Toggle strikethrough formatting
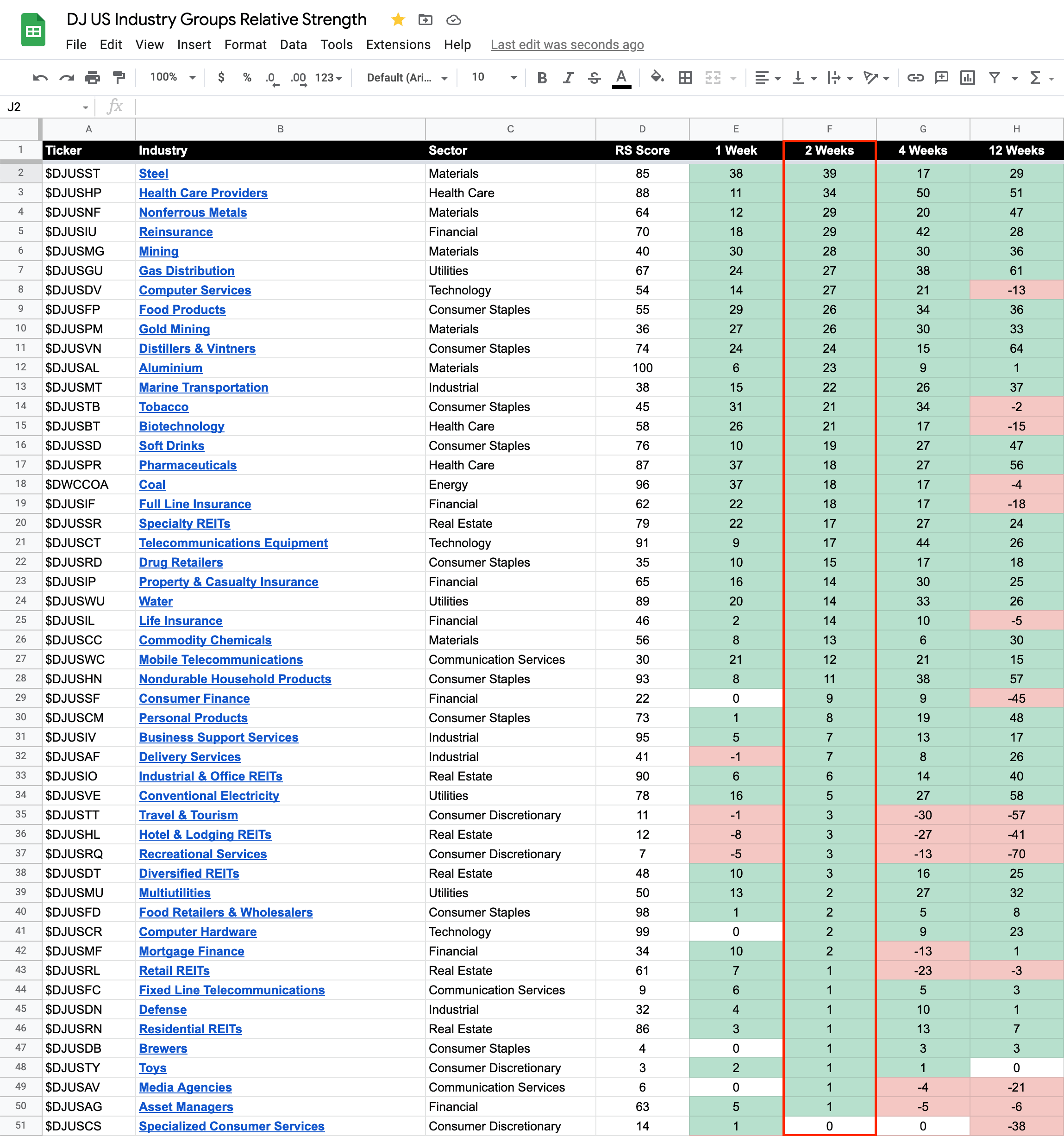 pyautogui.click(x=595, y=78)
